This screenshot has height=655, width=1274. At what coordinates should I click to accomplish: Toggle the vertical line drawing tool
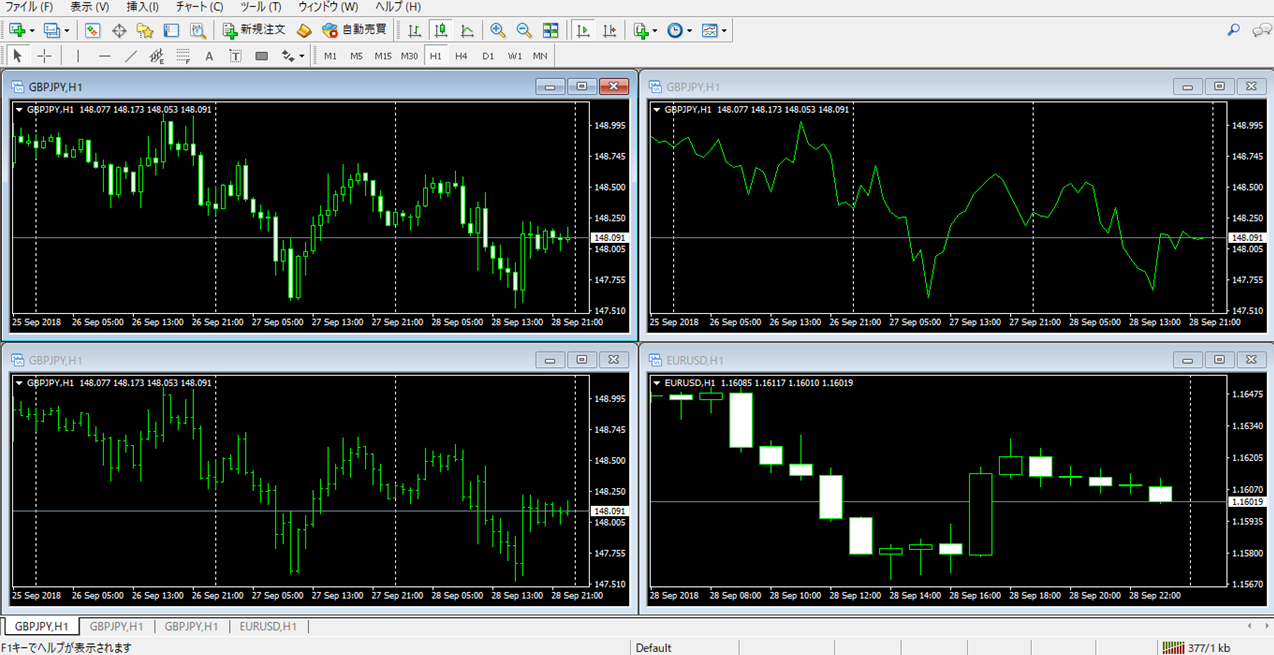click(78, 55)
